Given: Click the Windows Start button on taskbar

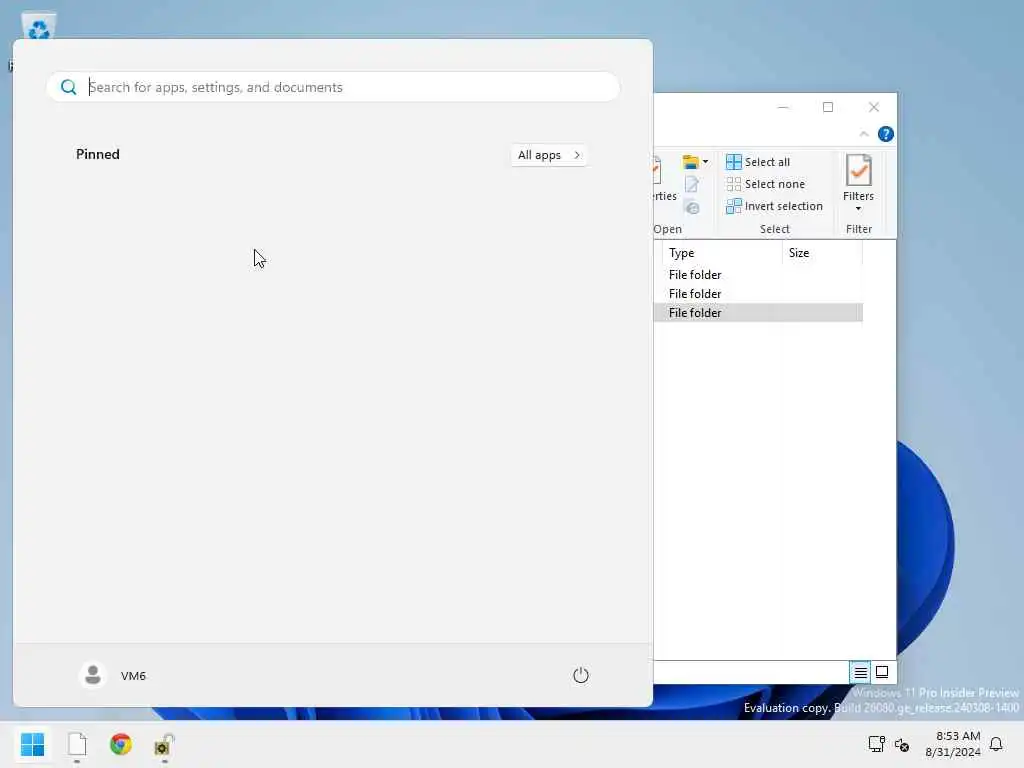Looking at the screenshot, I should [x=32, y=744].
